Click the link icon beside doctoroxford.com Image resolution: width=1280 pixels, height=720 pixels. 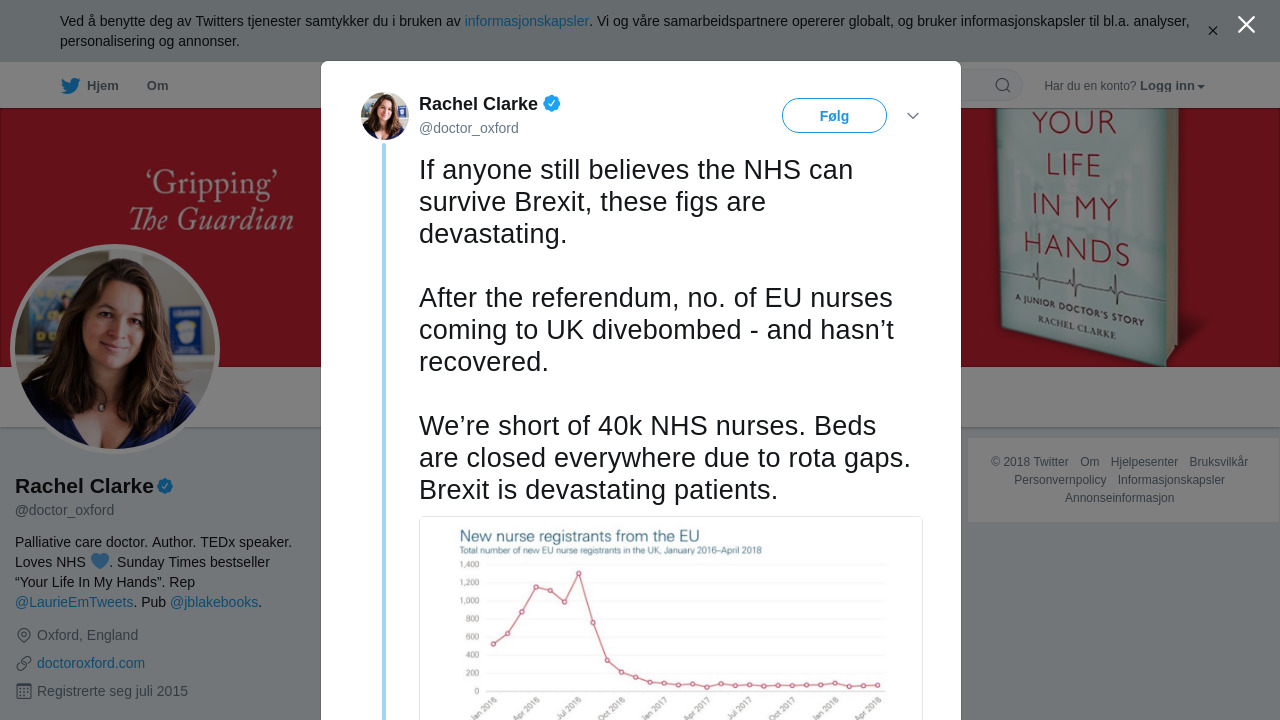[24, 663]
